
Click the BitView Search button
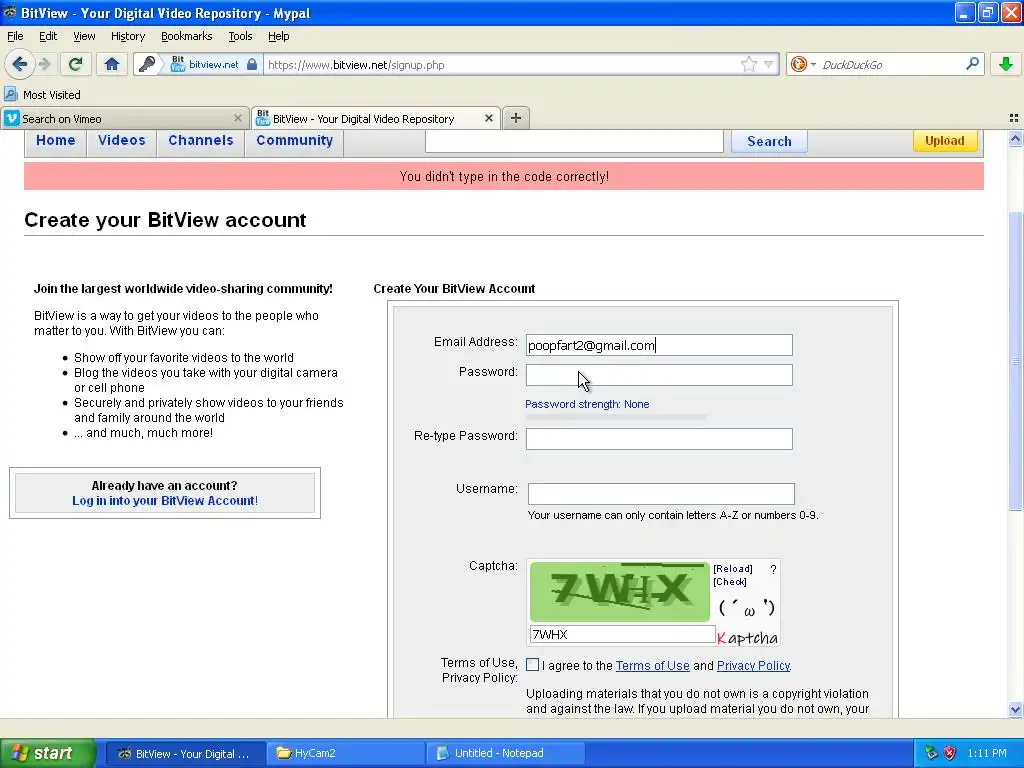click(x=769, y=141)
